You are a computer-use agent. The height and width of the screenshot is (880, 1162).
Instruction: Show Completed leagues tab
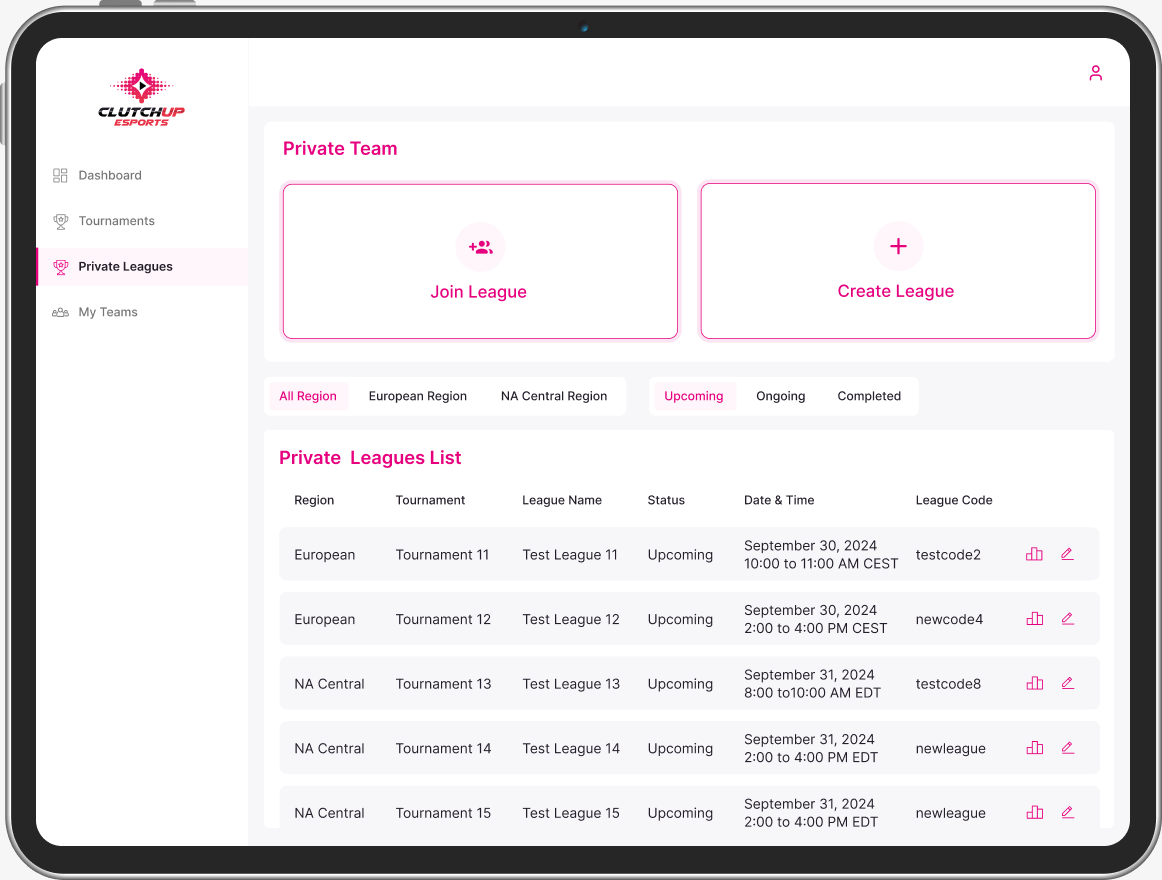coord(869,396)
